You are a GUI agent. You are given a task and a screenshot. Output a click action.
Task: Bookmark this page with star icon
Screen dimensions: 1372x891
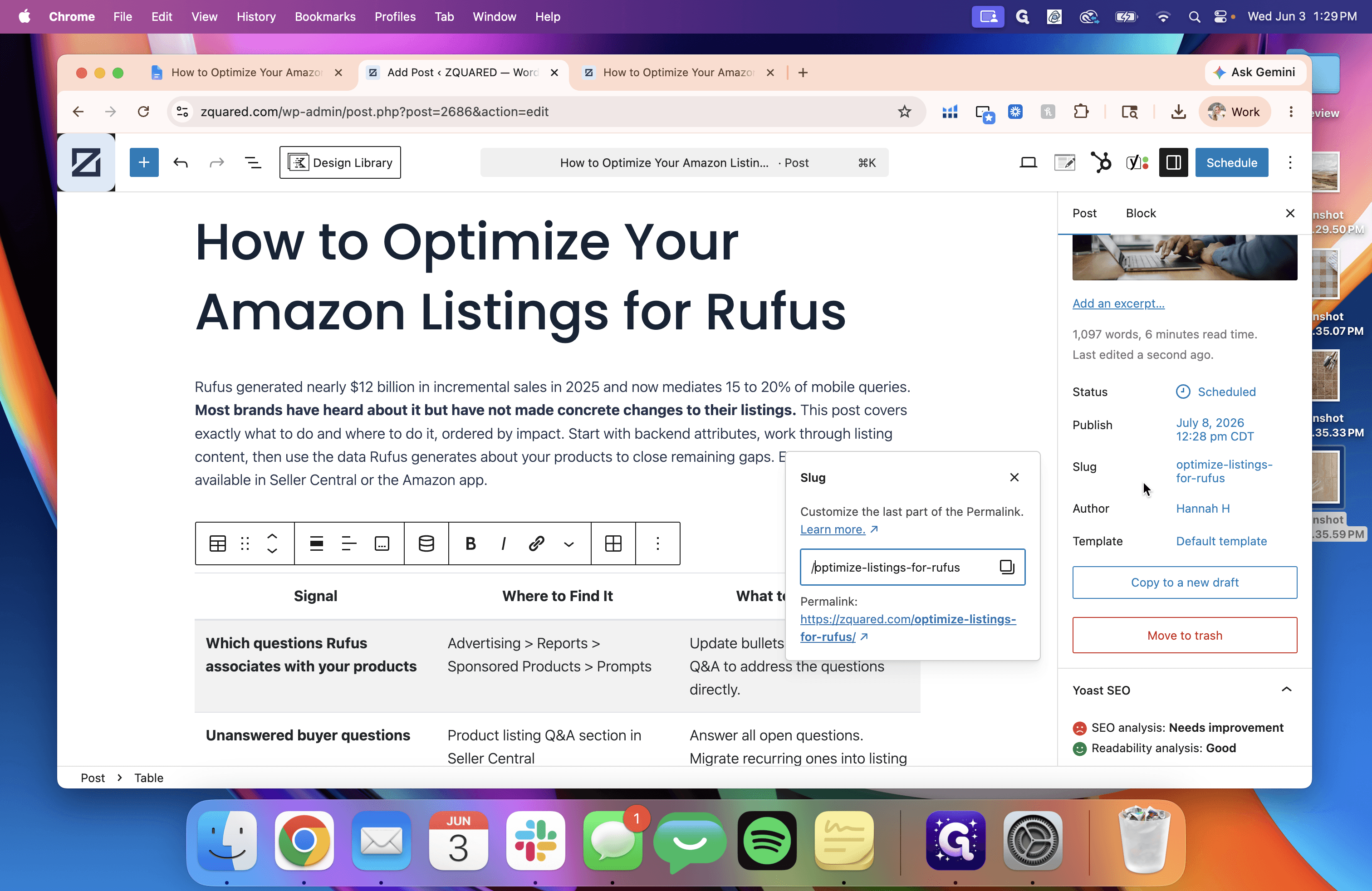pyautogui.click(x=905, y=112)
